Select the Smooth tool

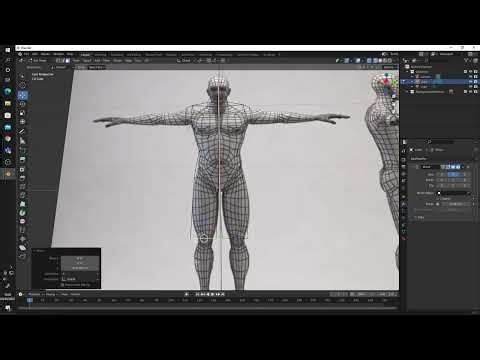pos(22,221)
